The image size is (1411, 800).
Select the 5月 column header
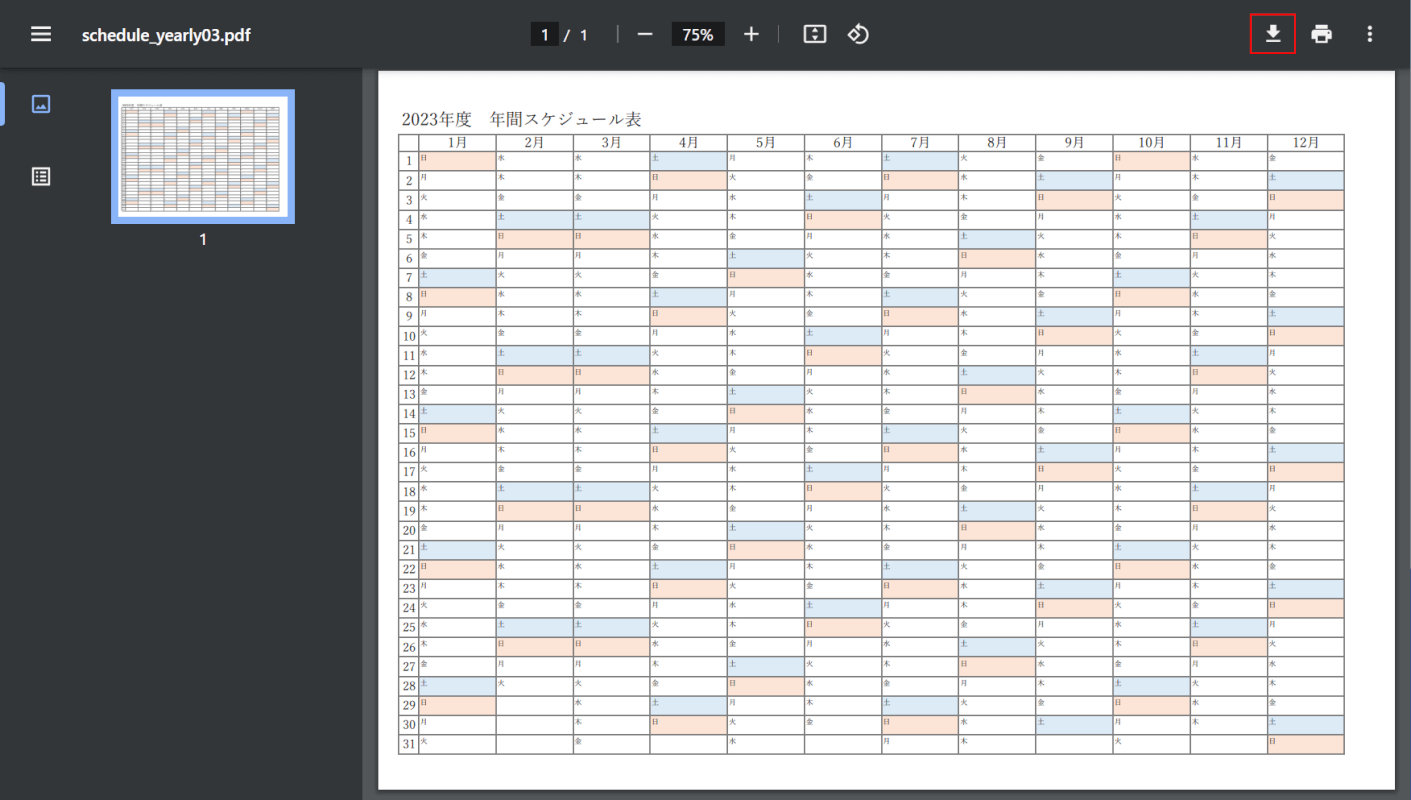[765, 143]
